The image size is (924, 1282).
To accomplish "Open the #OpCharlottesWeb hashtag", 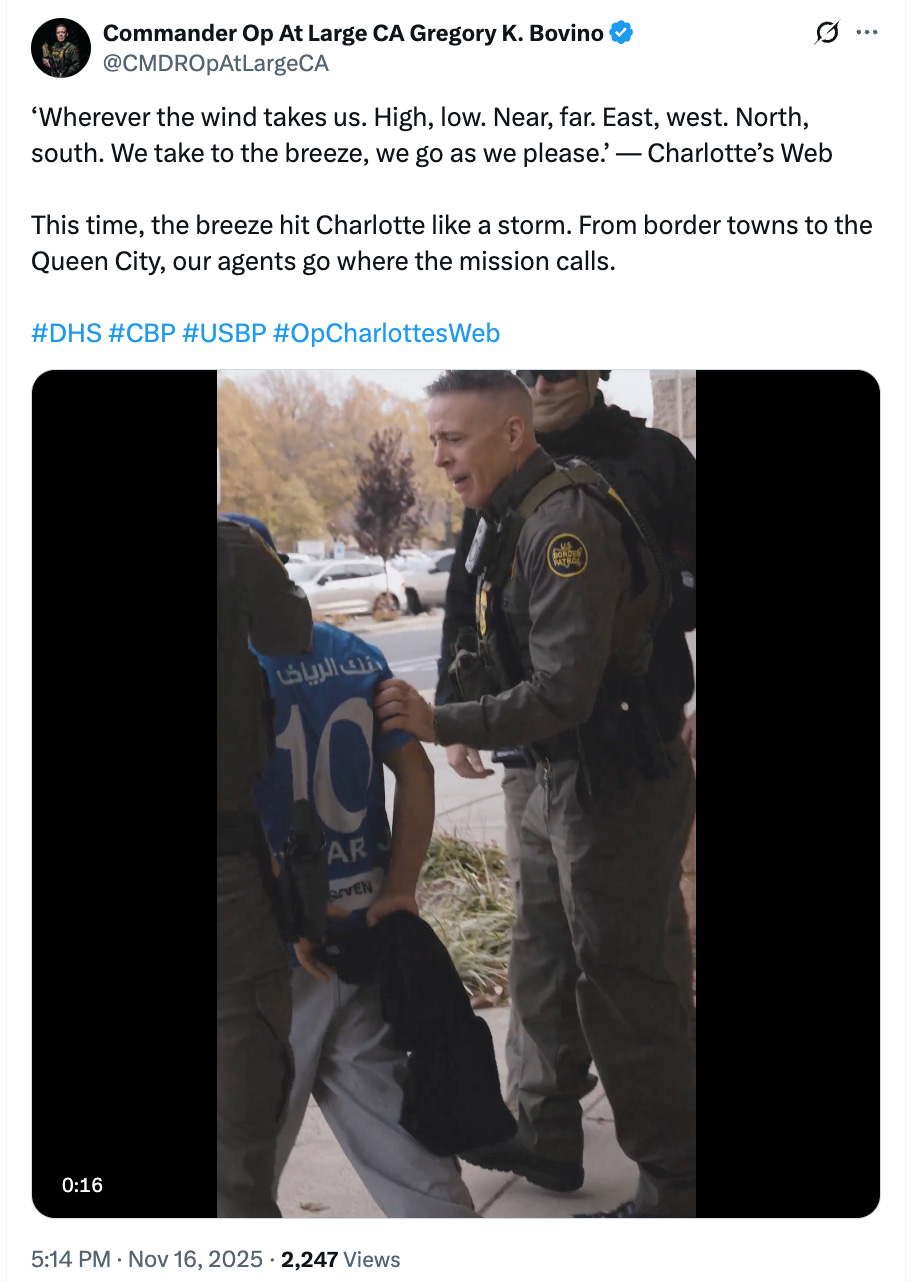I will 385,332.
